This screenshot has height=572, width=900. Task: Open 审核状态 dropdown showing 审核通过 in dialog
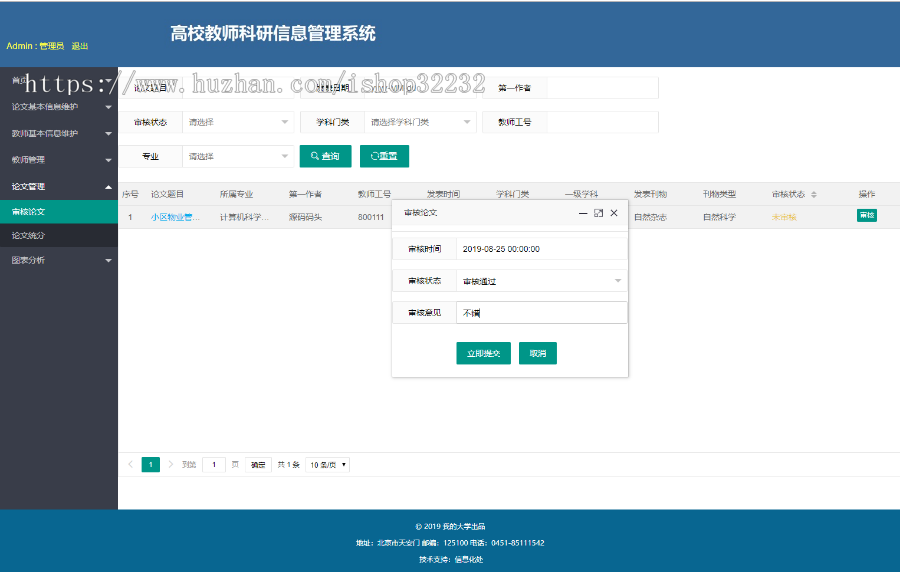pos(541,281)
